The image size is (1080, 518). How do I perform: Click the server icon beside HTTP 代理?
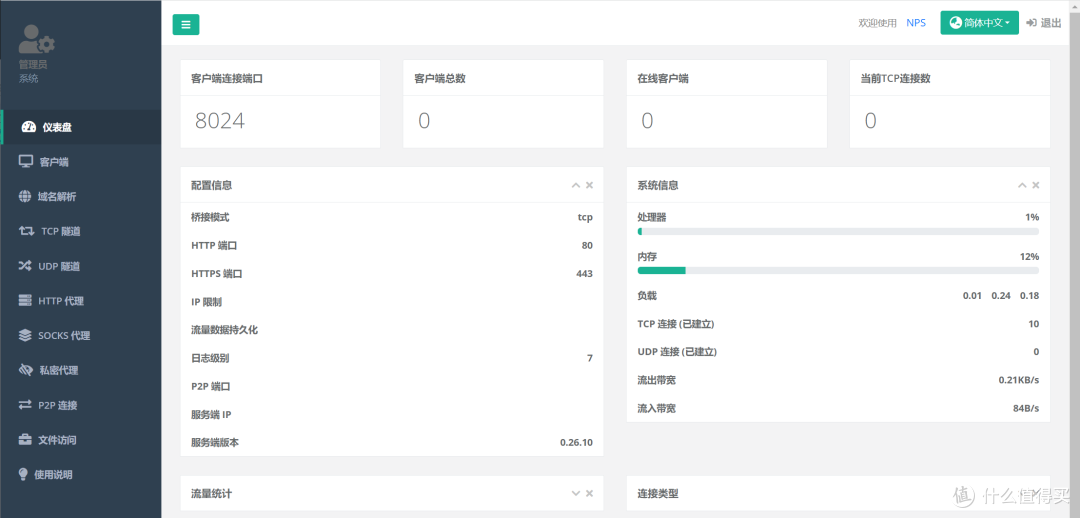click(25, 300)
